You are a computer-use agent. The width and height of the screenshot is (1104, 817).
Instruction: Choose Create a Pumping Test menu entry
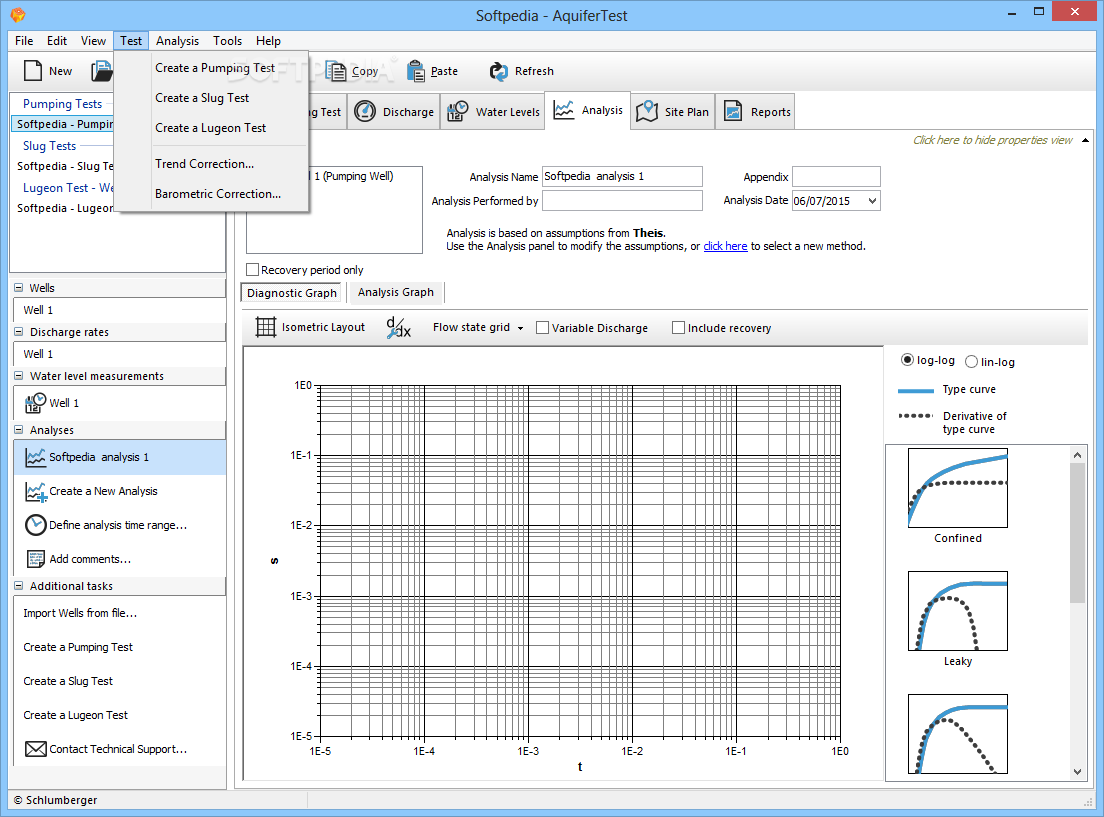click(x=215, y=68)
